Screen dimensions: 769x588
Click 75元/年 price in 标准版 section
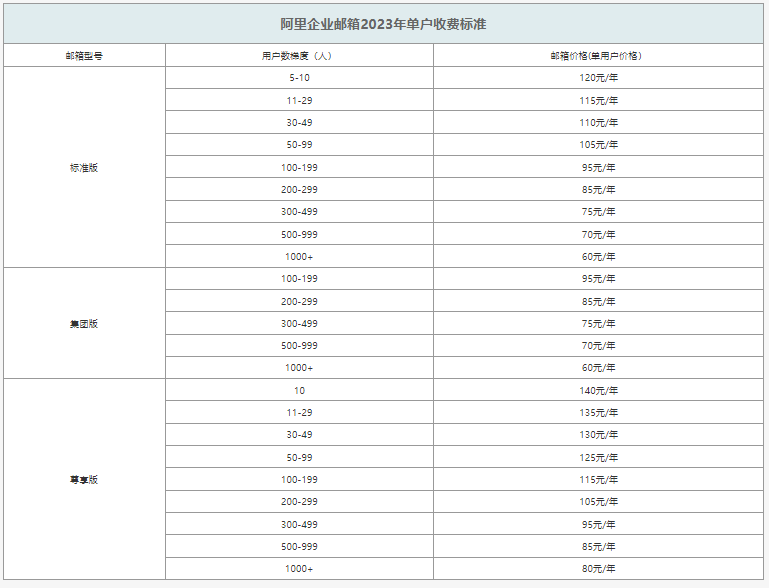tap(598, 212)
